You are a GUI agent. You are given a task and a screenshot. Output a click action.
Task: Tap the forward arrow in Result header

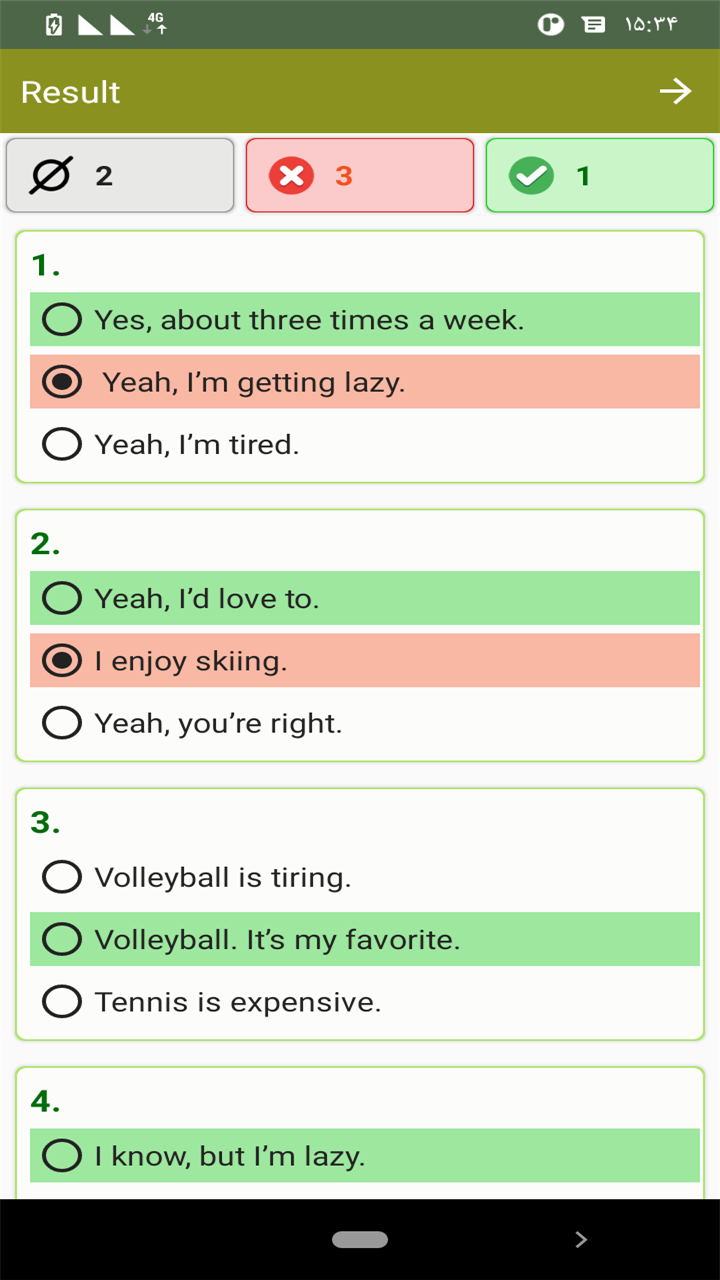(675, 92)
